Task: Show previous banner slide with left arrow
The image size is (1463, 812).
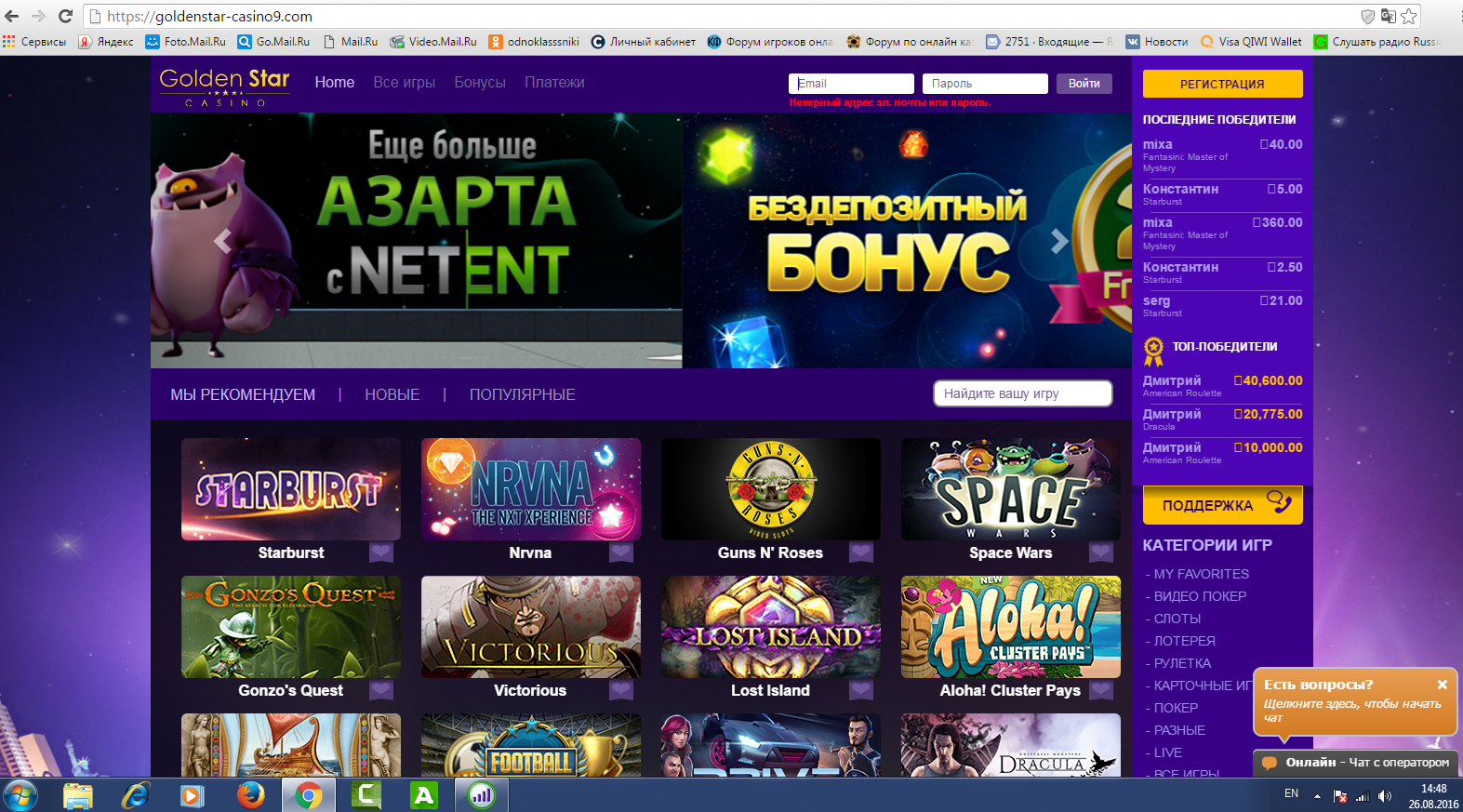Action: pos(222,242)
